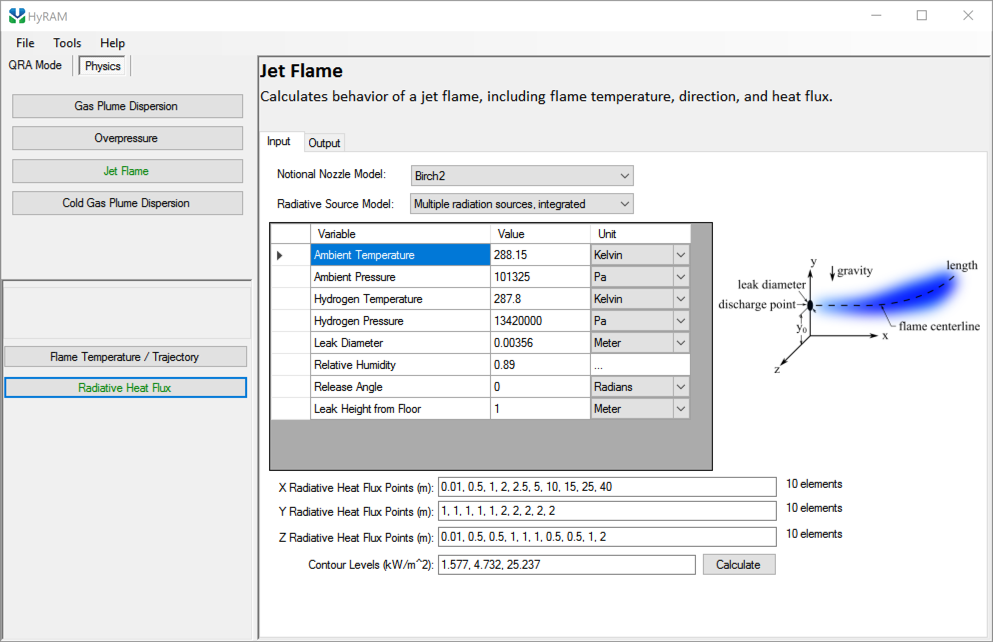Screen dimensions: 993x642
Task: Select the Release Angle value 0
Action: [x=540, y=387]
